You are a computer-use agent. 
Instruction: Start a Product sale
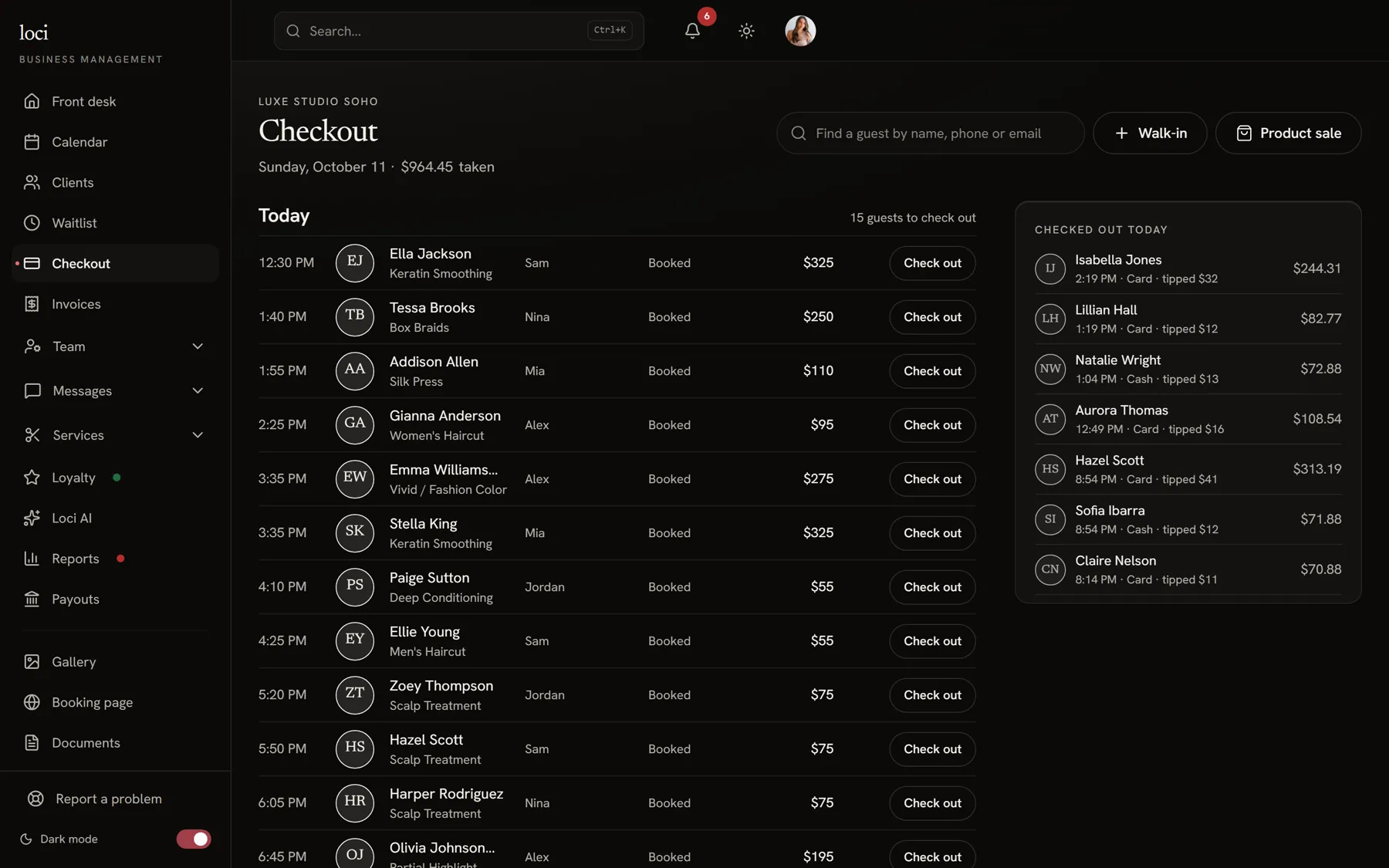[x=1288, y=133]
